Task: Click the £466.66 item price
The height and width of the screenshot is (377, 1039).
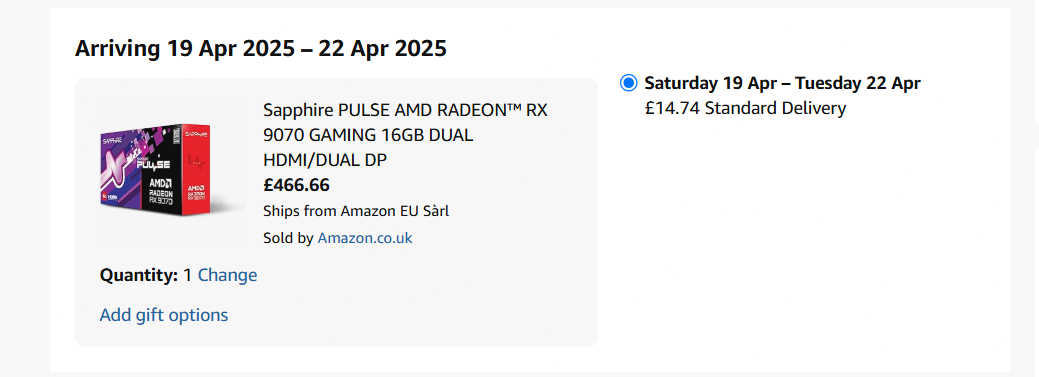Action: coord(296,186)
